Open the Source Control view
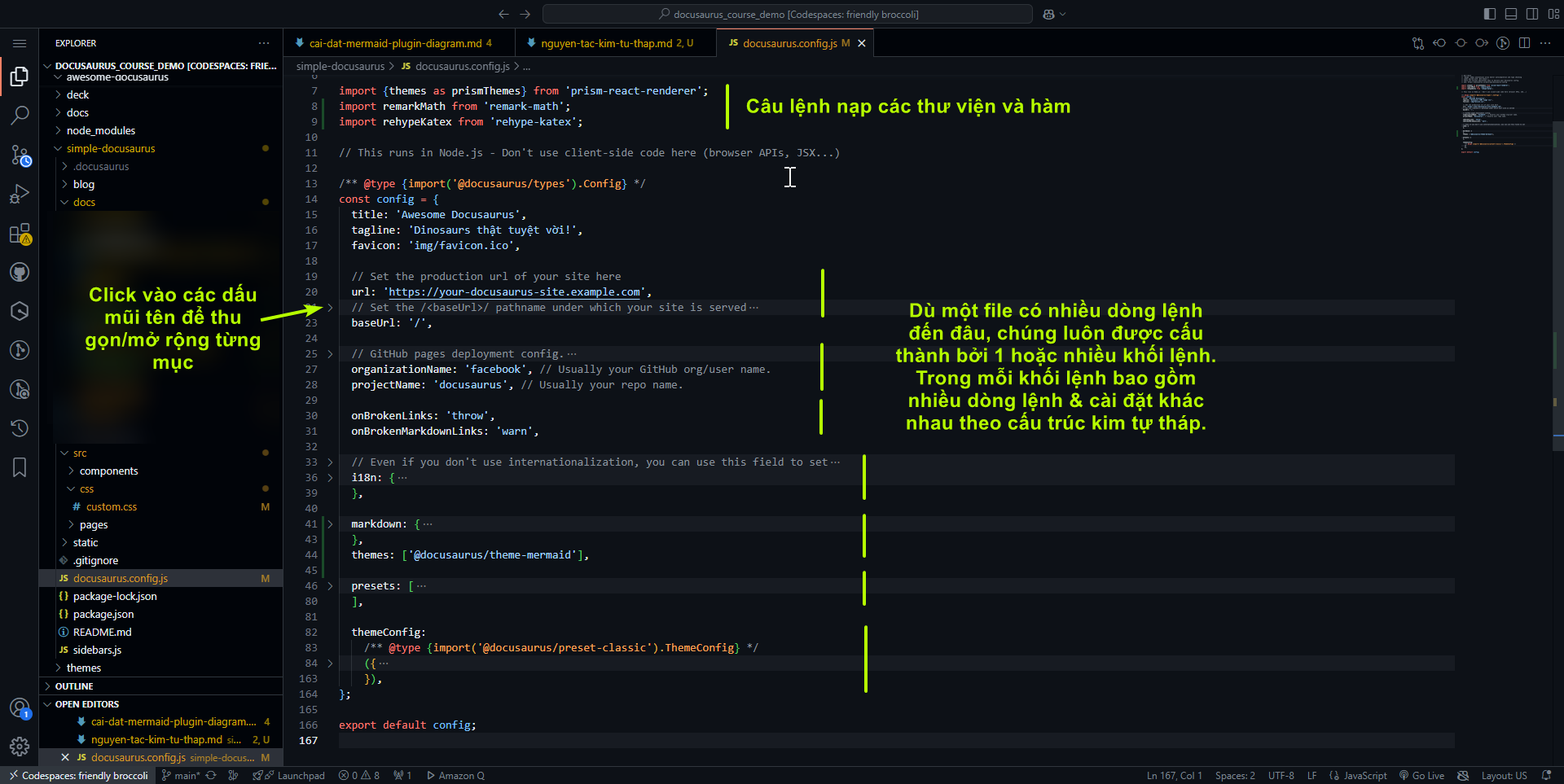The image size is (1564, 784). pyautogui.click(x=20, y=156)
